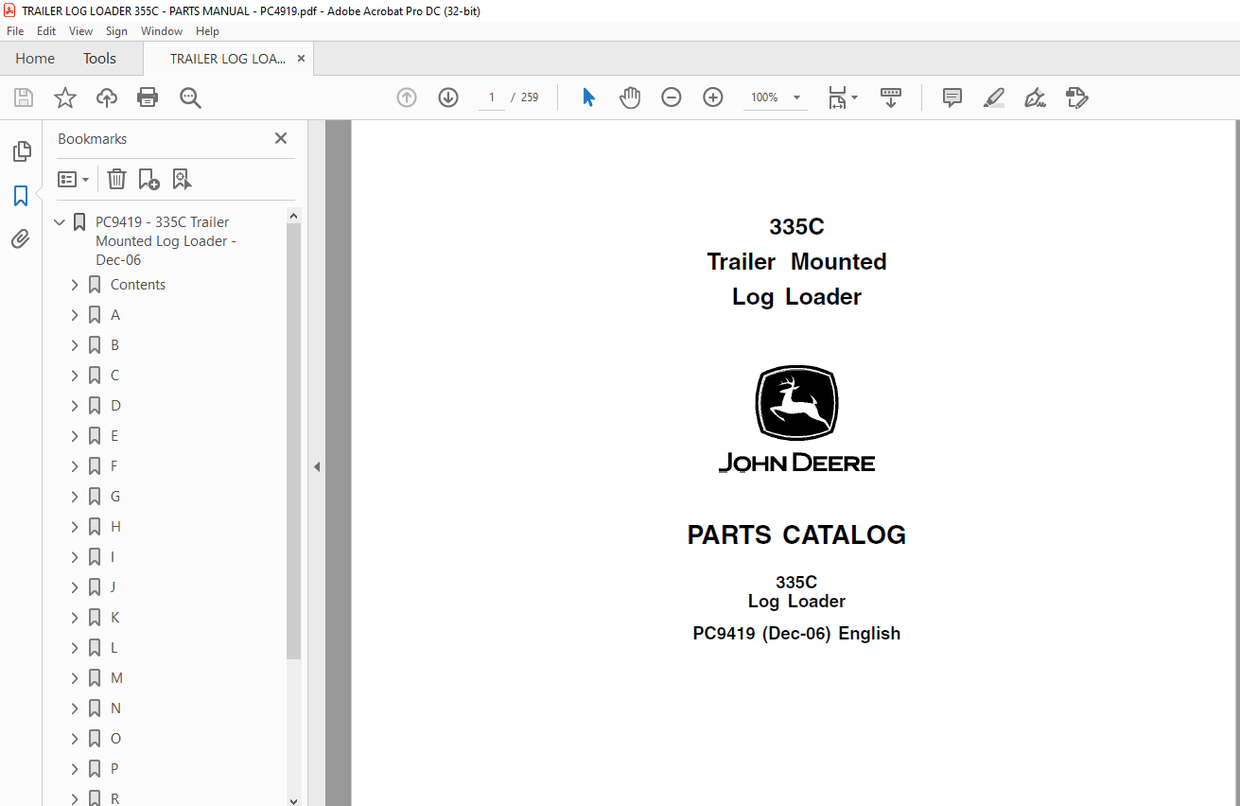Select the Hand tool in toolbar
Image resolution: width=1240 pixels, height=806 pixels.
[x=630, y=97]
